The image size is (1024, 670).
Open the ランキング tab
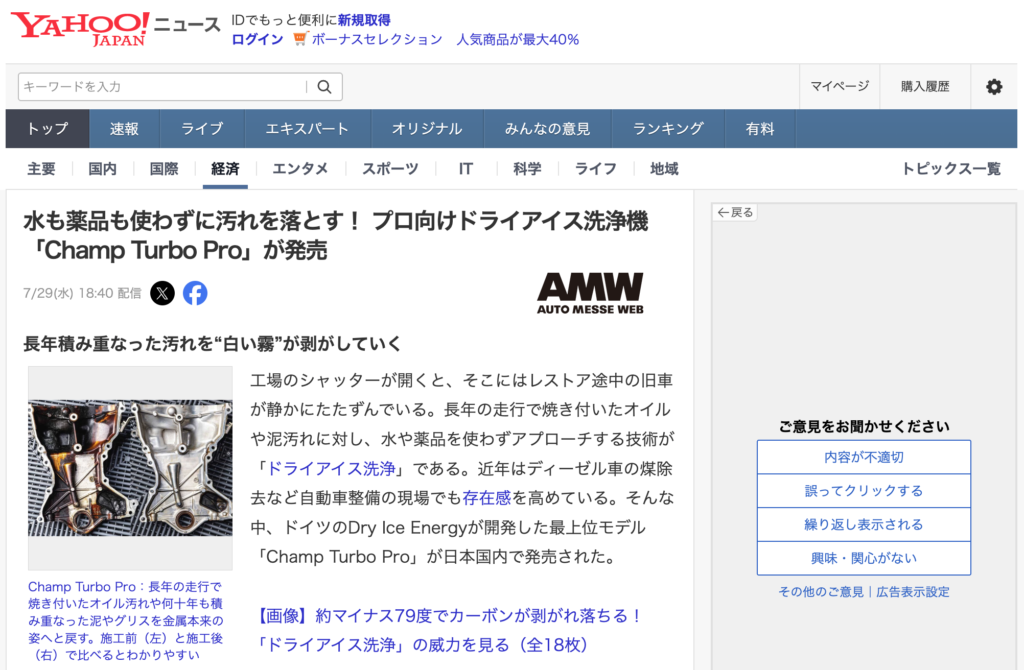click(x=668, y=129)
